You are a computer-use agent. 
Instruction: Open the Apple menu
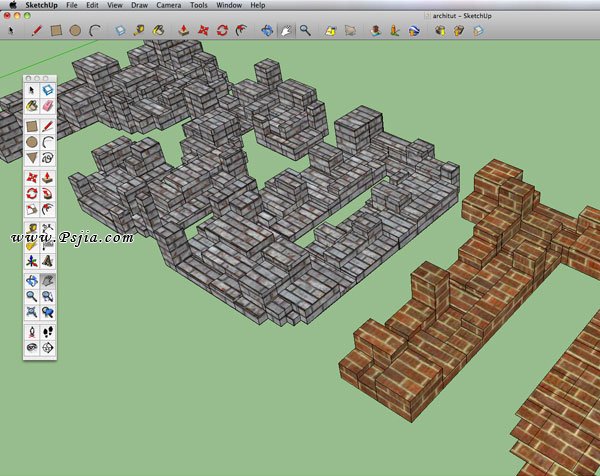pos(11,5)
